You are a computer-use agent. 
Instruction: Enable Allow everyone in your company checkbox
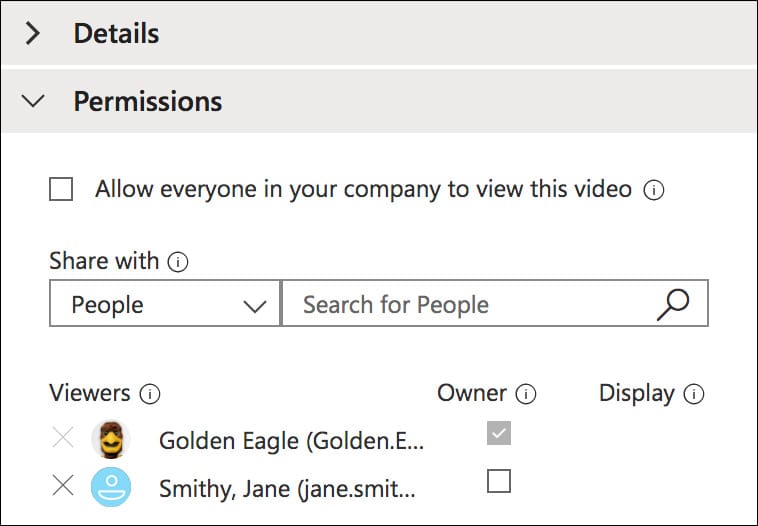point(61,189)
